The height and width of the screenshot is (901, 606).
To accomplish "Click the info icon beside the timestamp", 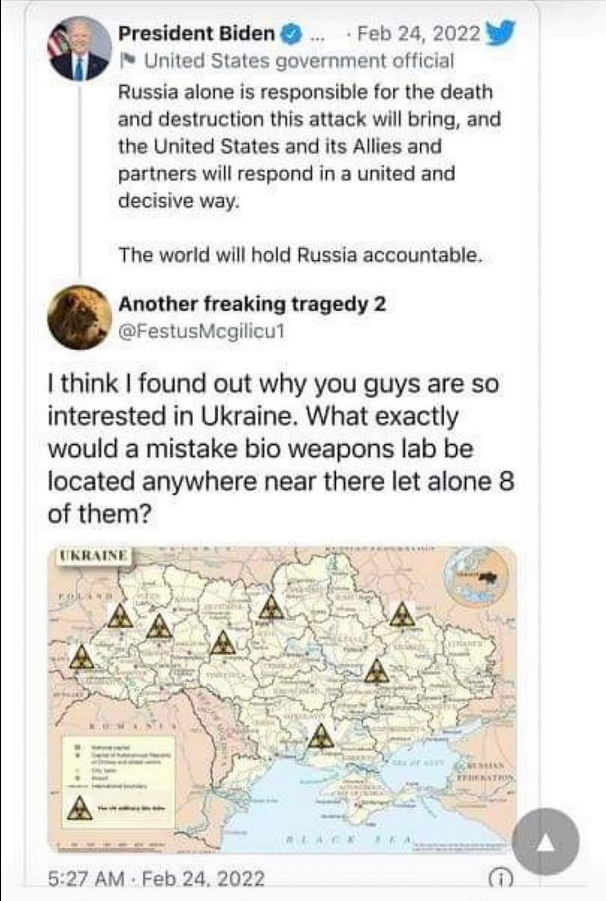I will click(x=498, y=878).
